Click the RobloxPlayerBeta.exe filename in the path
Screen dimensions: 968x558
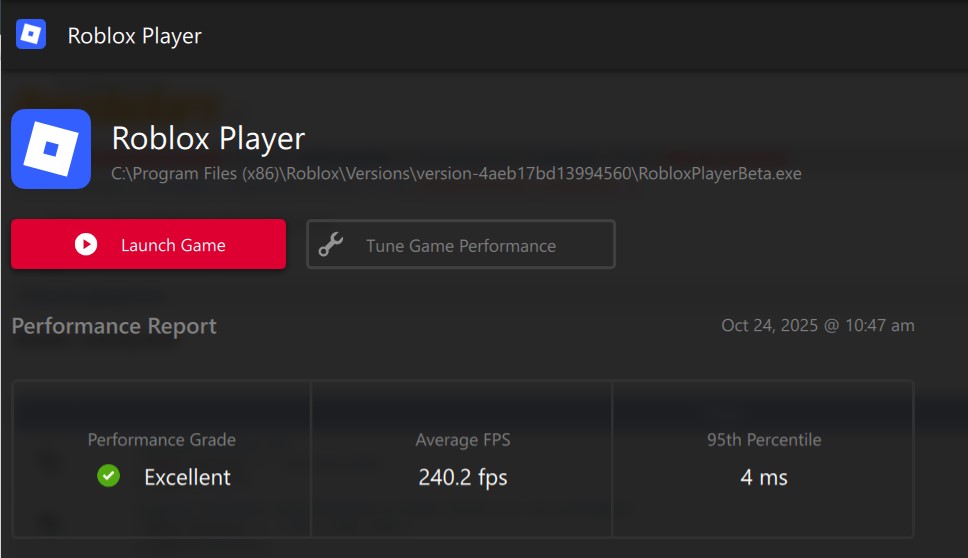pyautogui.click(x=720, y=174)
